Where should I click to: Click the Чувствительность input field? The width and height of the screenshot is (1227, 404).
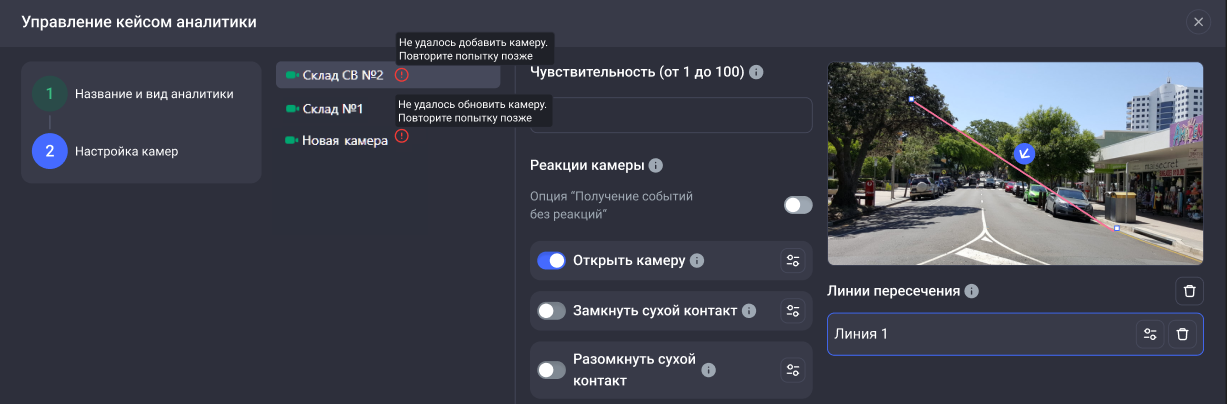click(x=671, y=115)
